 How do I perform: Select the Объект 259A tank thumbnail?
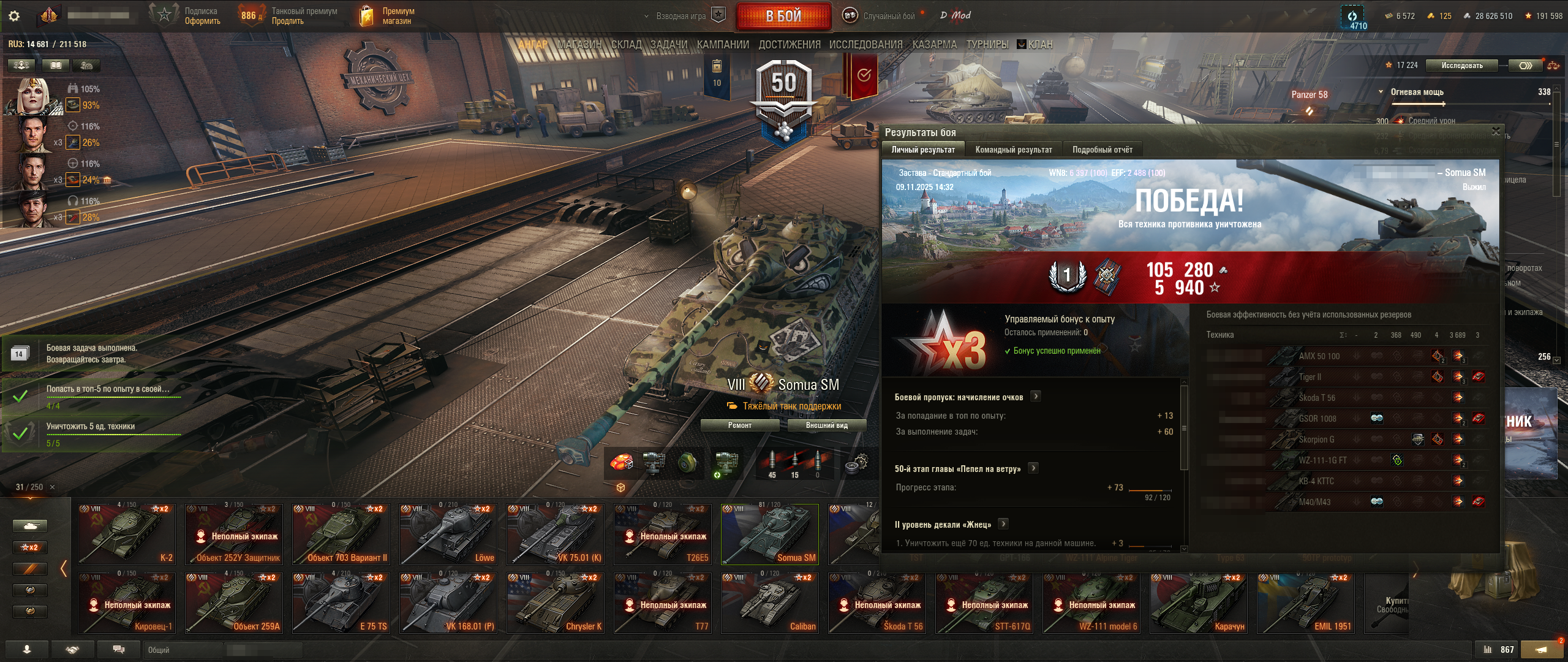pos(234,603)
